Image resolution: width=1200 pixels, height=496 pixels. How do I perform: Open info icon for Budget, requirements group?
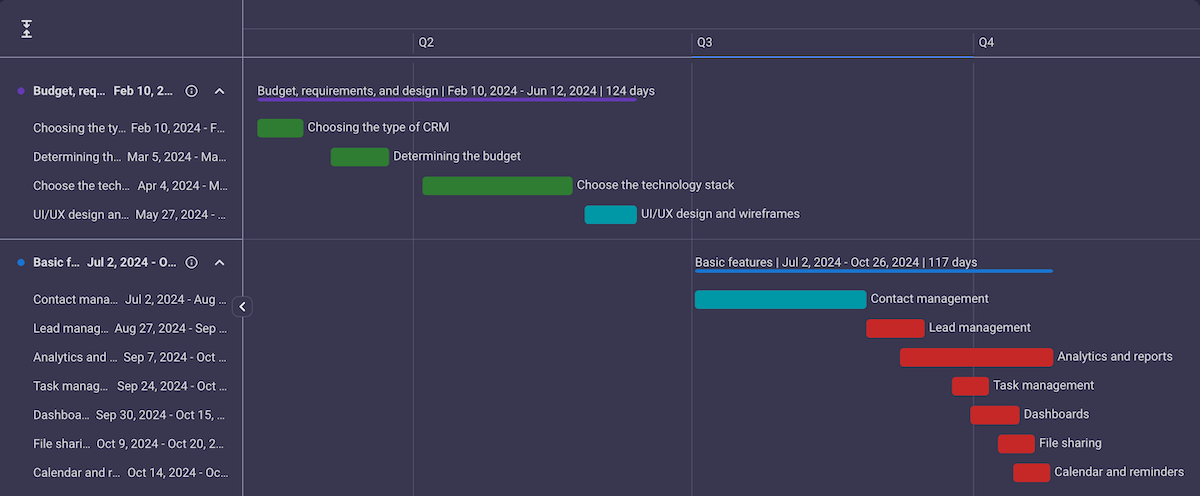tap(192, 91)
